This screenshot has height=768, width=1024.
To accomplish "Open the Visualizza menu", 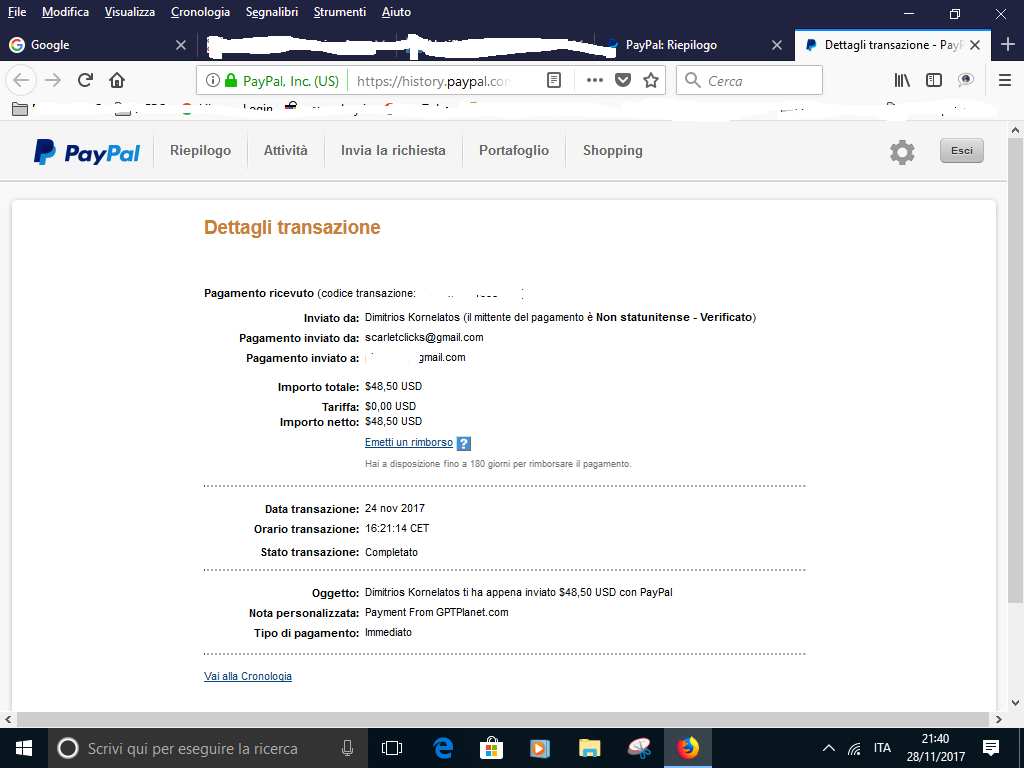I will pos(130,12).
